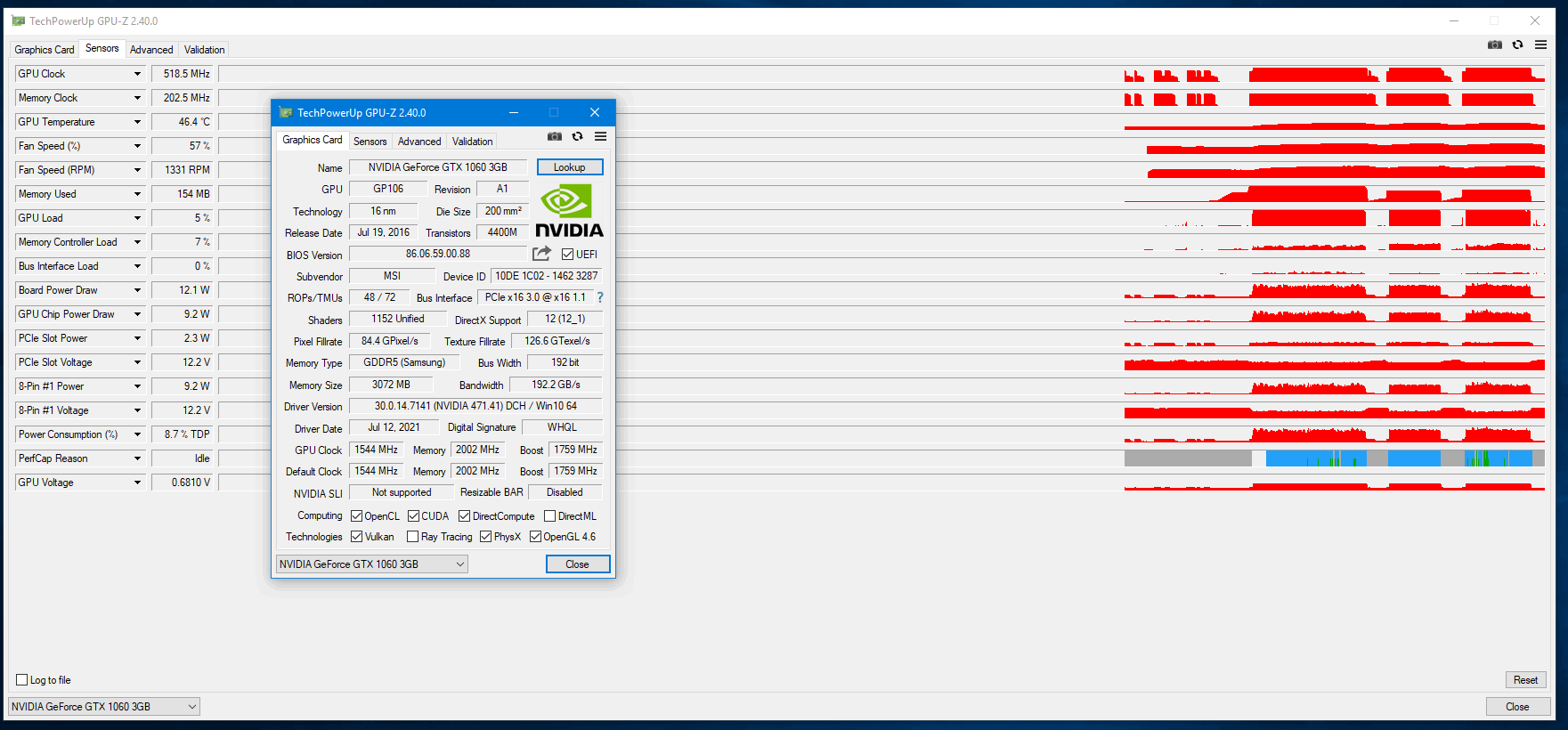
Task: Open the GPU Temperature sensor dropdown arrow
Action: point(137,122)
